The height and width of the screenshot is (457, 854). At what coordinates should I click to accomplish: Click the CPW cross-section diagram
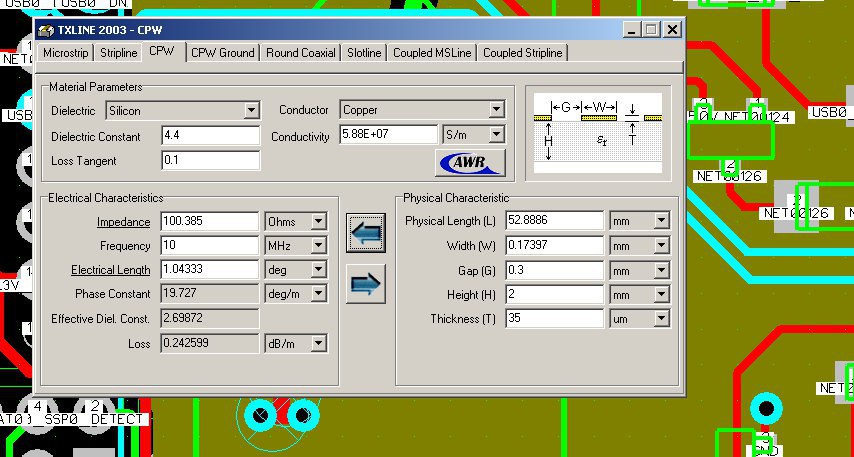click(x=597, y=133)
